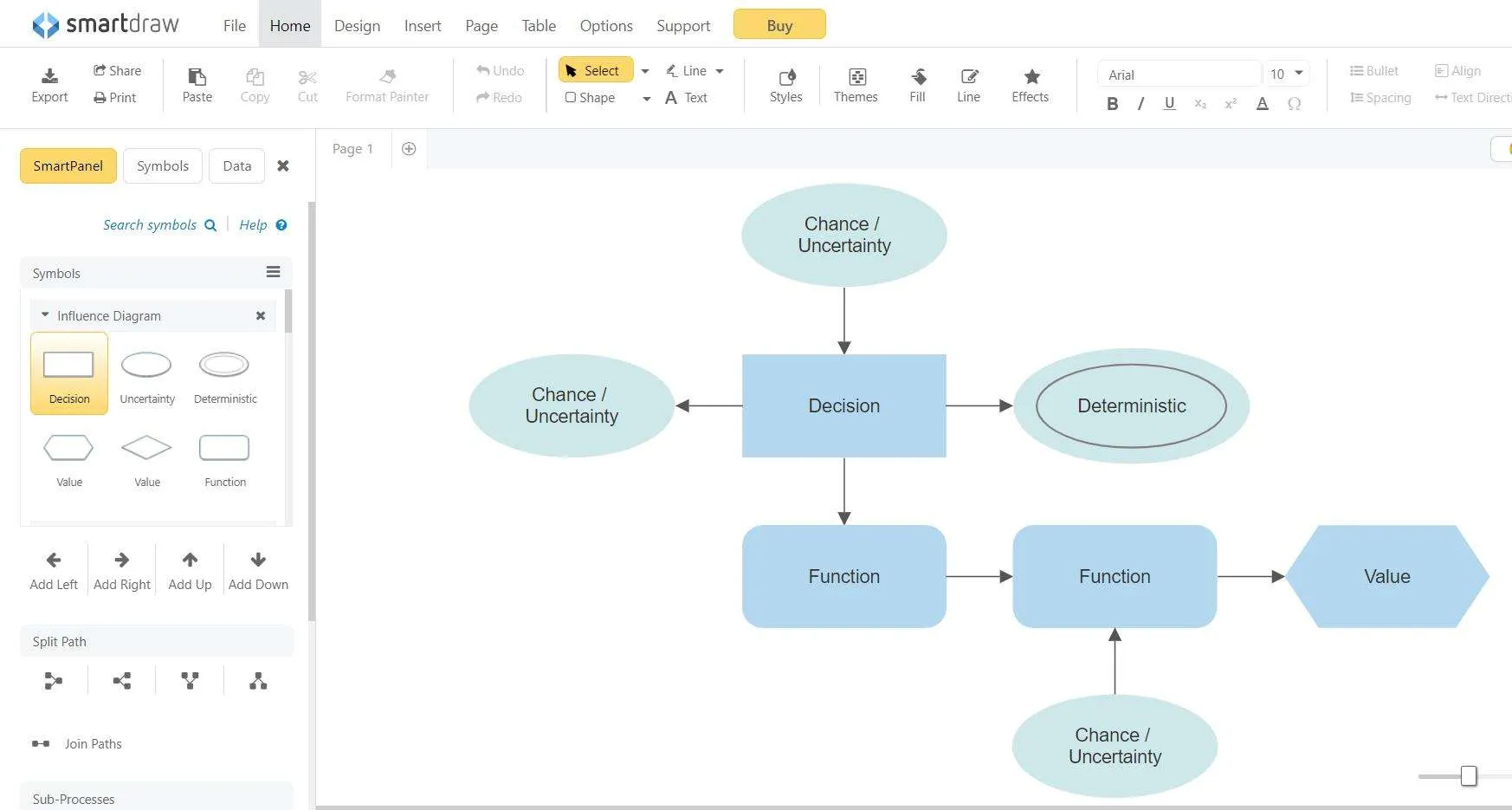Image resolution: width=1512 pixels, height=810 pixels.
Task: Click Add Right arrow
Action: coord(122,570)
